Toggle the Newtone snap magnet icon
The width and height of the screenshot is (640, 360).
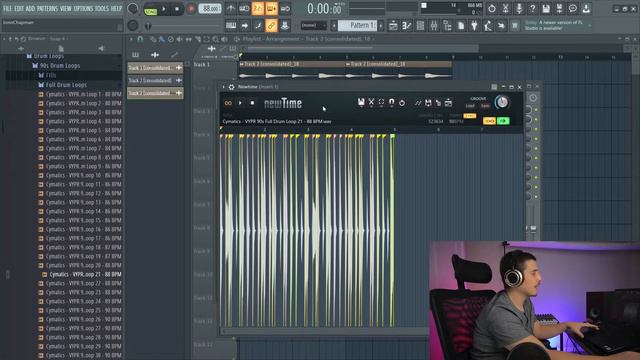click(391, 102)
